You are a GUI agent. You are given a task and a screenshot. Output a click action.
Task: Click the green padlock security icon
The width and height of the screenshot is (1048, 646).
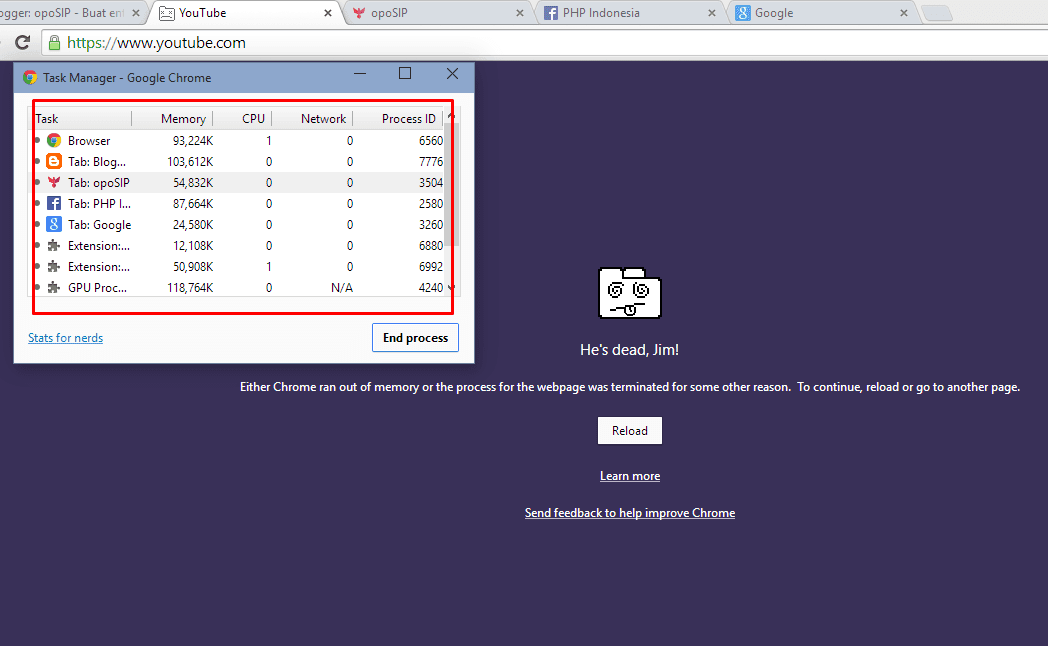(x=55, y=43)
